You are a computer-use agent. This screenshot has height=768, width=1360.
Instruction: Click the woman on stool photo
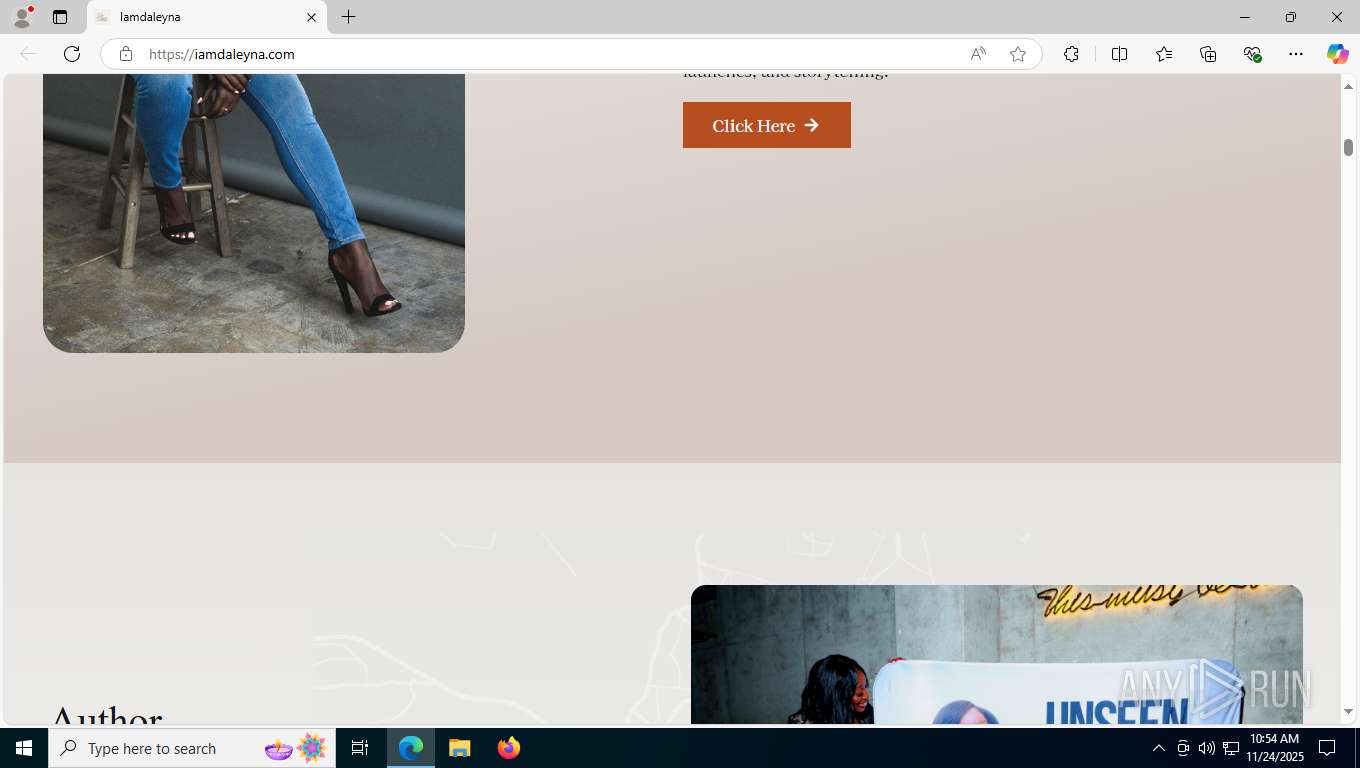[254, 213]
